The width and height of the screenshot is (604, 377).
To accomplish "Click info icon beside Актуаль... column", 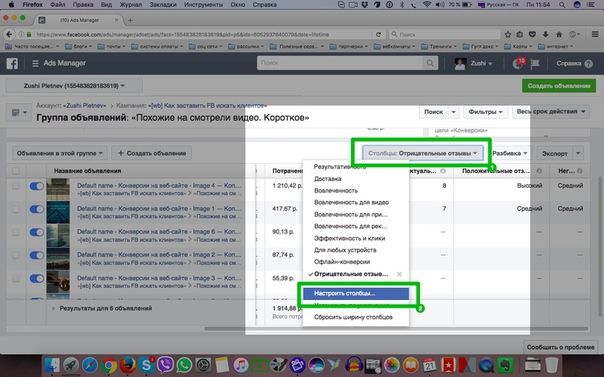I will [x=443, y=171].
